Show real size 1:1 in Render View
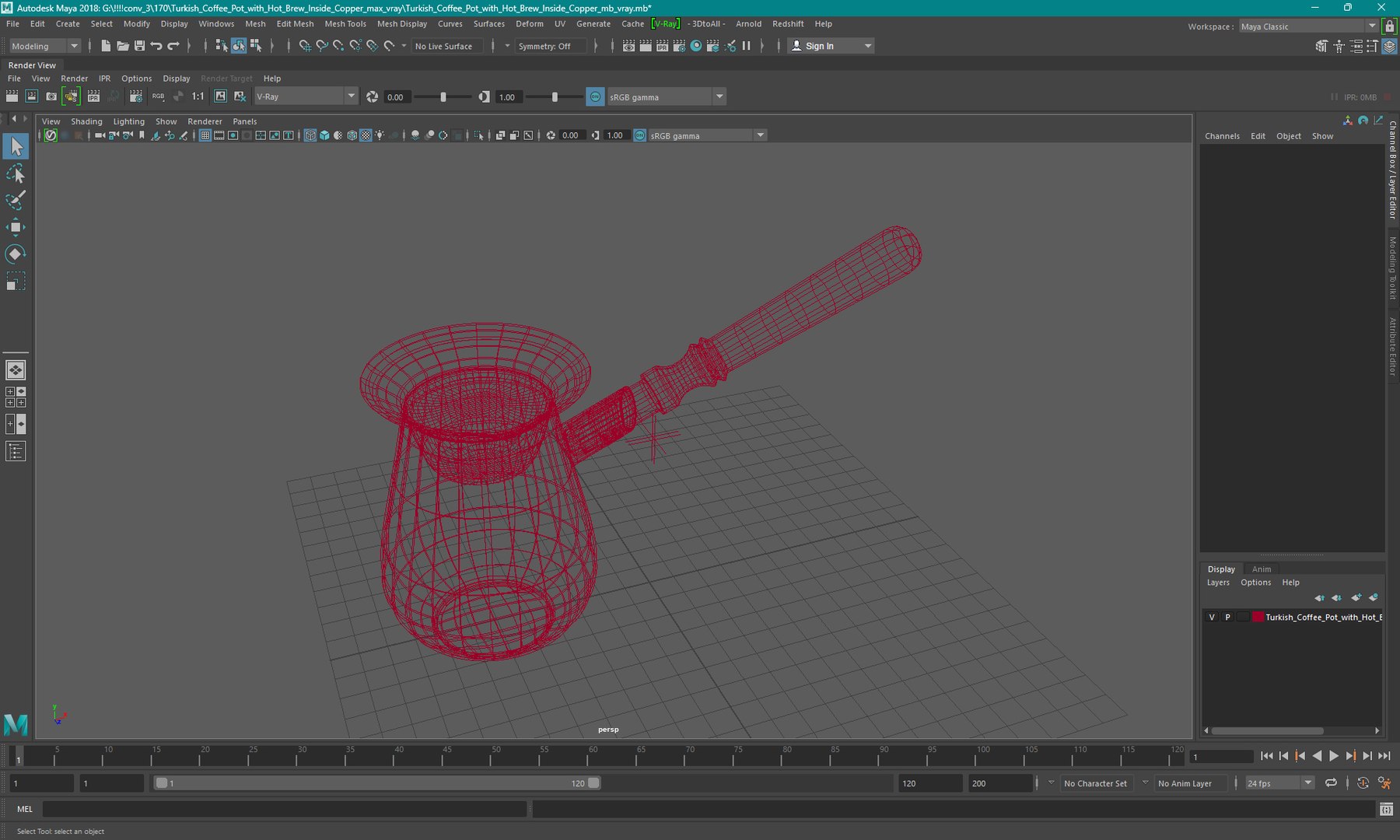This screenshot has height=840, width=1400. pyautogui.click(x=198, y=96)
